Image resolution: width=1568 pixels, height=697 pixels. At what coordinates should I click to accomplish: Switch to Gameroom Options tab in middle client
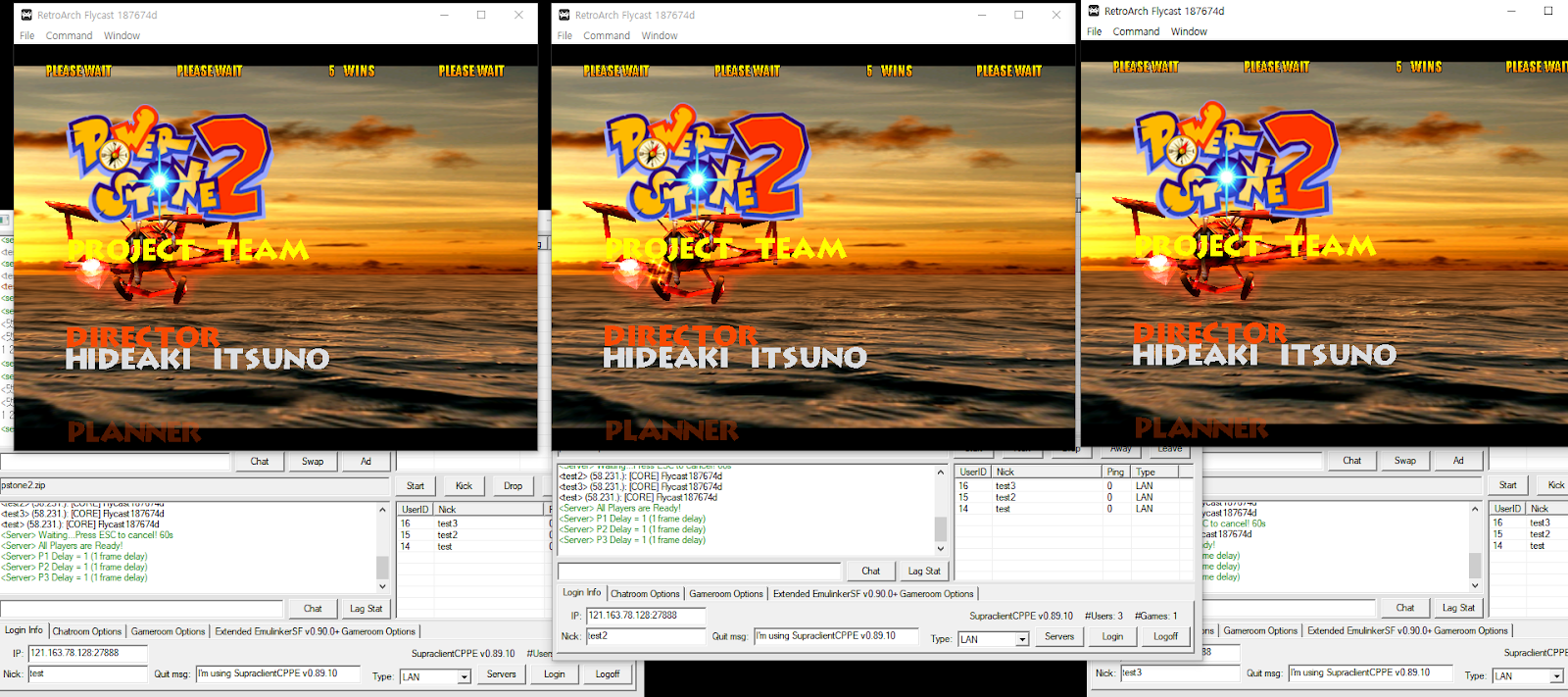(x=726, y=593)
